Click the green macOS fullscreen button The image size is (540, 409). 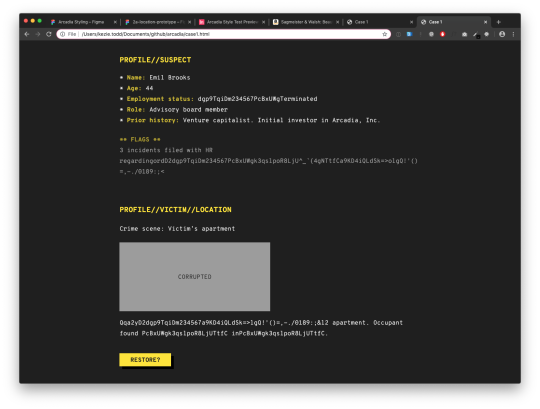pyautogui.click(x=40, y=21)
